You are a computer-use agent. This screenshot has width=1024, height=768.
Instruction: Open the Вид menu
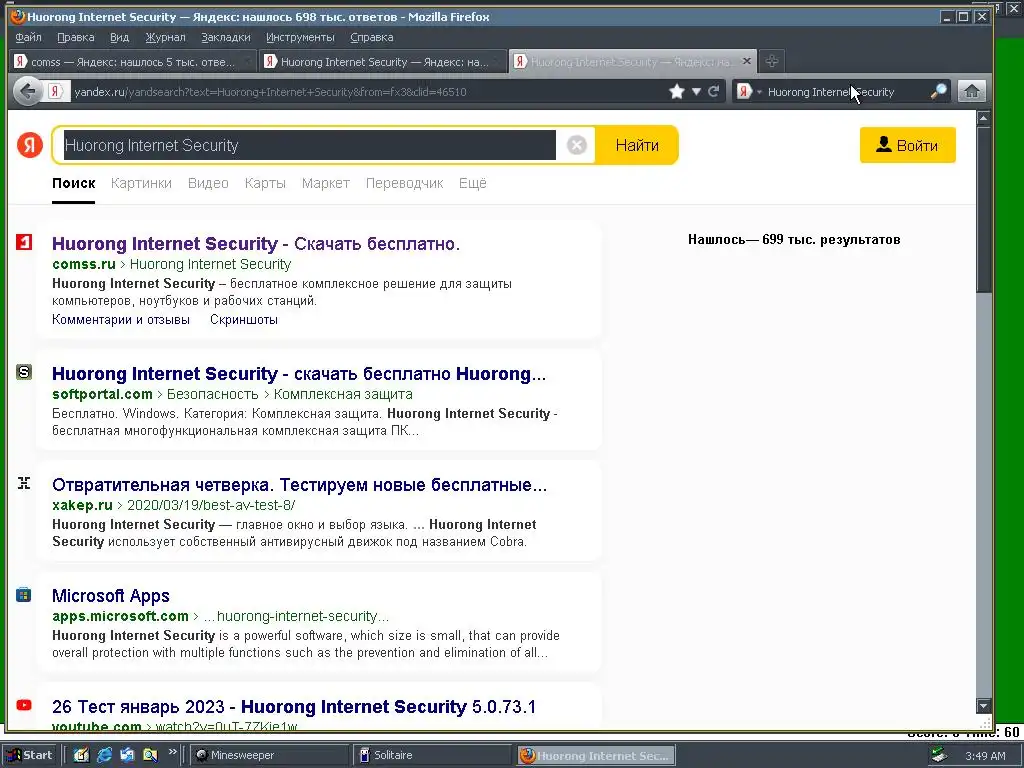tap(120, 37)
